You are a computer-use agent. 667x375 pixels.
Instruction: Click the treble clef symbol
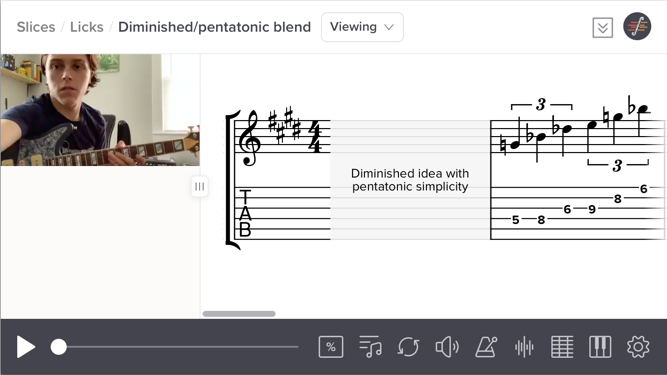(x=249, y=138)
